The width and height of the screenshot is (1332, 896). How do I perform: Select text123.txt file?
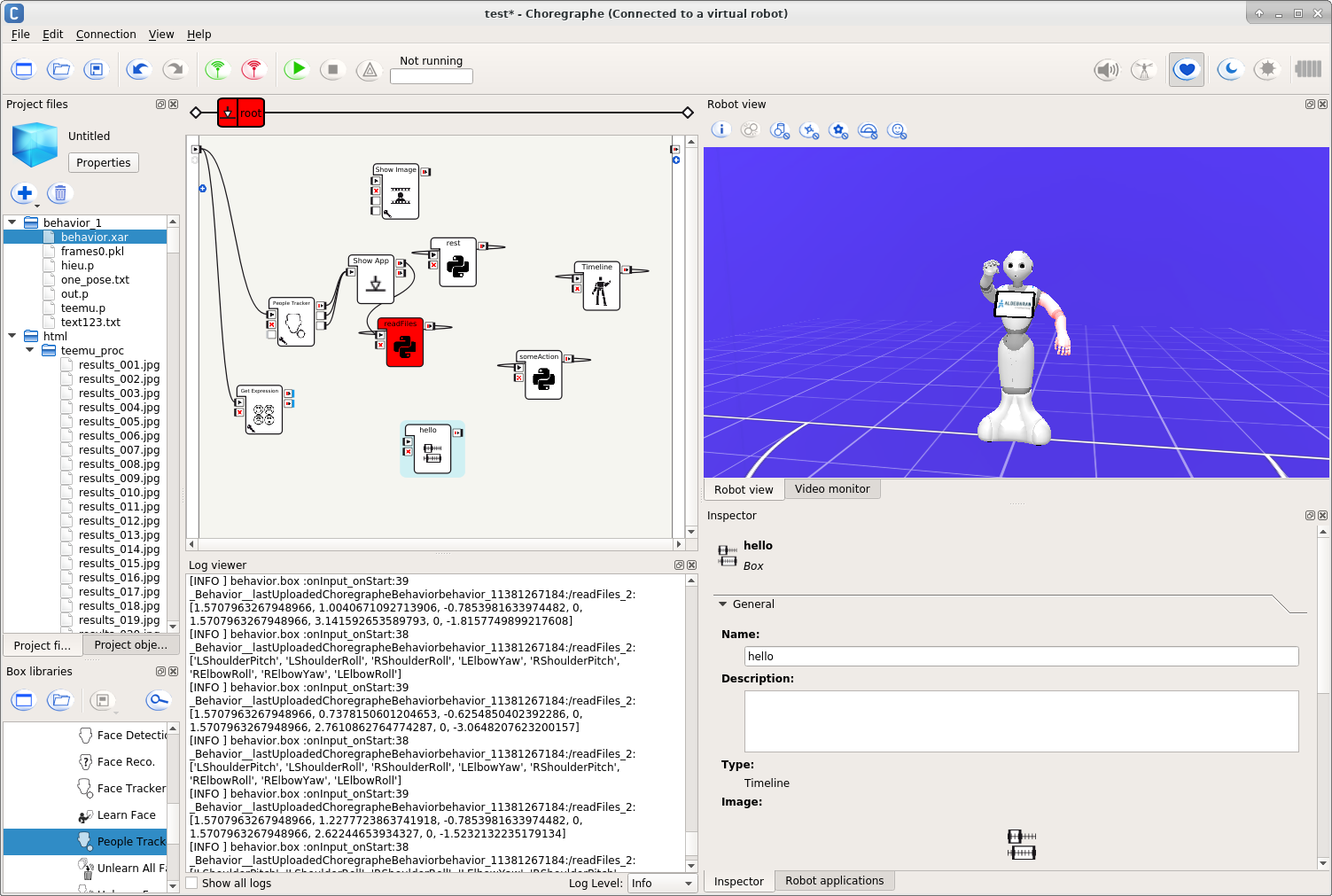90,322
